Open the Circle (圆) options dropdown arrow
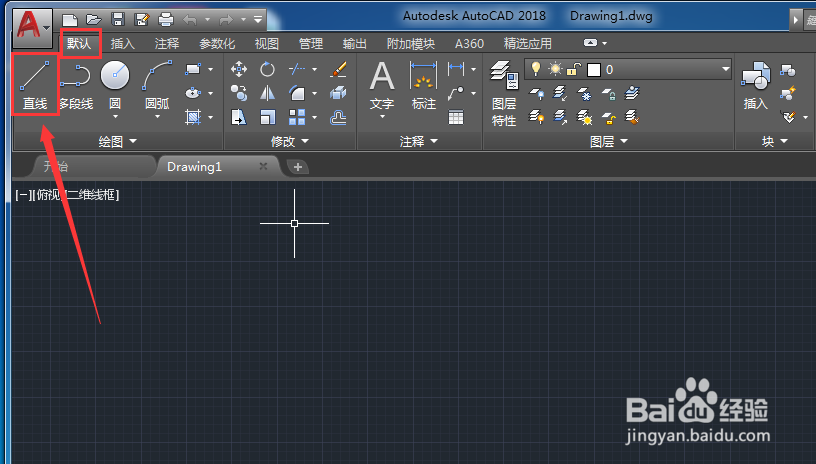816x464 pixels. coord(115,117)
